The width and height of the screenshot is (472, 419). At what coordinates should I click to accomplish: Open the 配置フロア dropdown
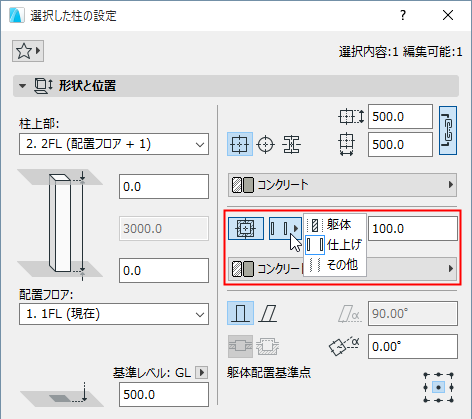pyautogui.click(x=114, y=314)
